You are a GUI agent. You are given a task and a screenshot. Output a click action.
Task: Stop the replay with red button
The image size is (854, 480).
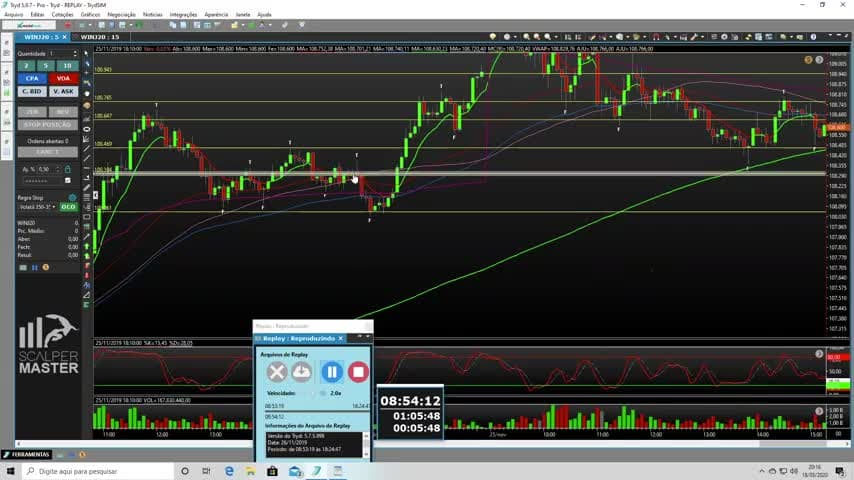pos(358,372)
